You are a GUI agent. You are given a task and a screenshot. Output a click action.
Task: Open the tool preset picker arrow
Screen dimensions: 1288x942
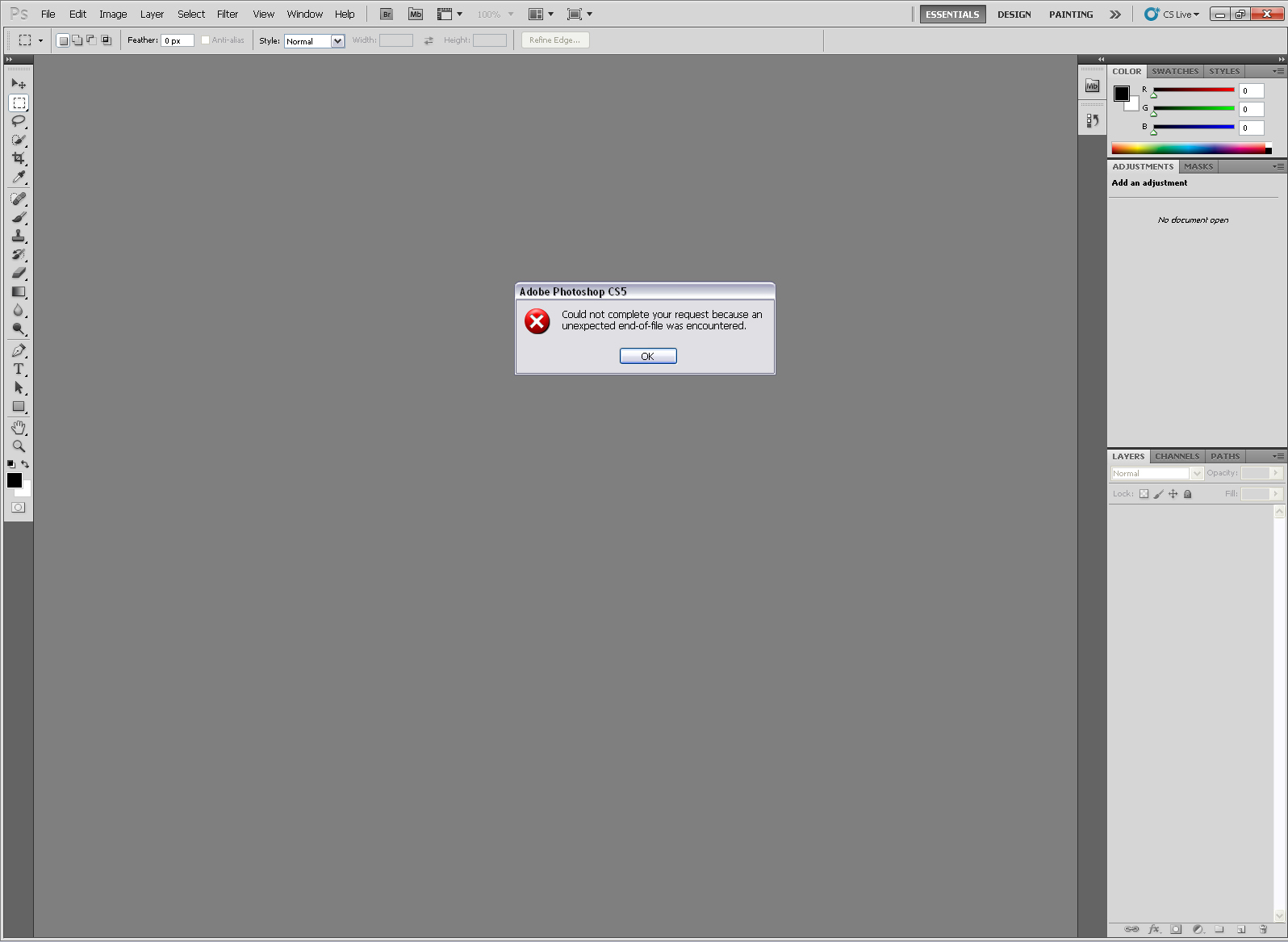[40, 40]
